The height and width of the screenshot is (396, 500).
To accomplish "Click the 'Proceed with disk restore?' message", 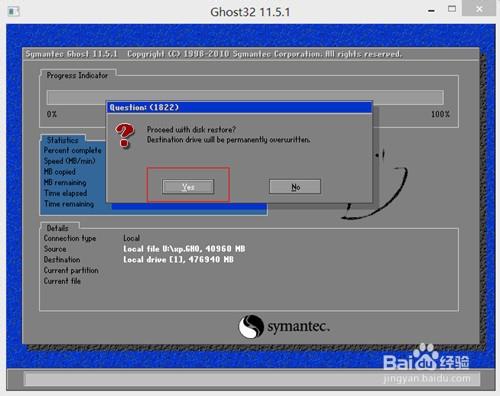I will (191, 130).
